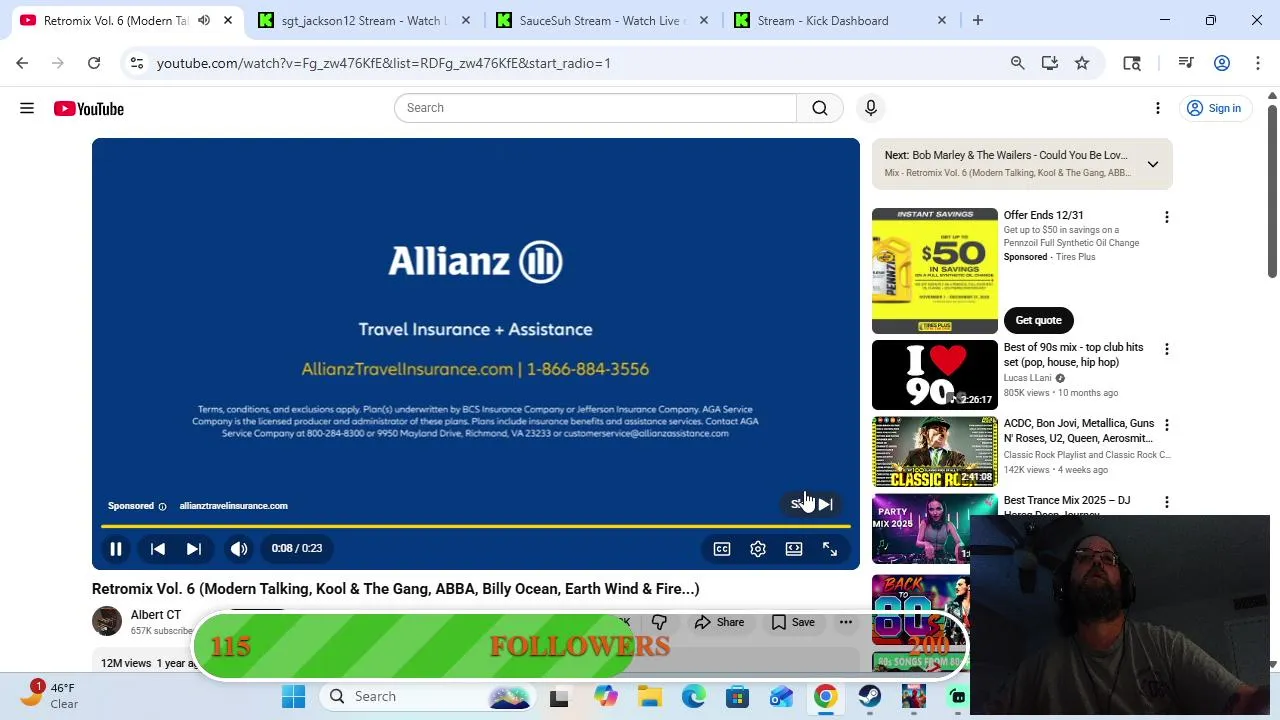This screenshot has width=1280, height=720.
Task: Seek along the yellow ad progress bar
Action: pos(476,526)
